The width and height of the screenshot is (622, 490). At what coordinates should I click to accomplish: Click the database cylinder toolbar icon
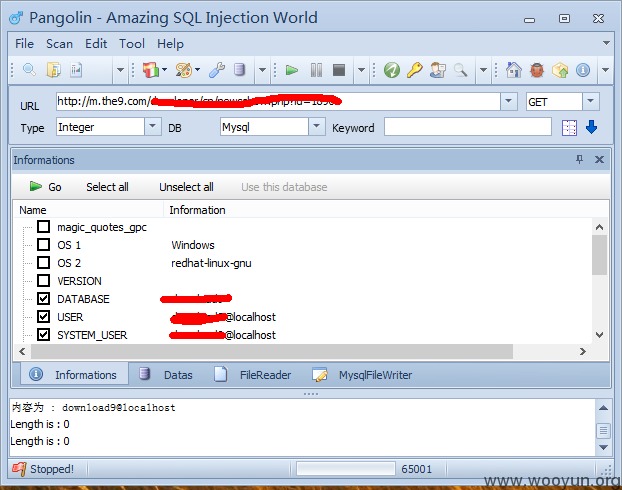(x=239, y=70)
